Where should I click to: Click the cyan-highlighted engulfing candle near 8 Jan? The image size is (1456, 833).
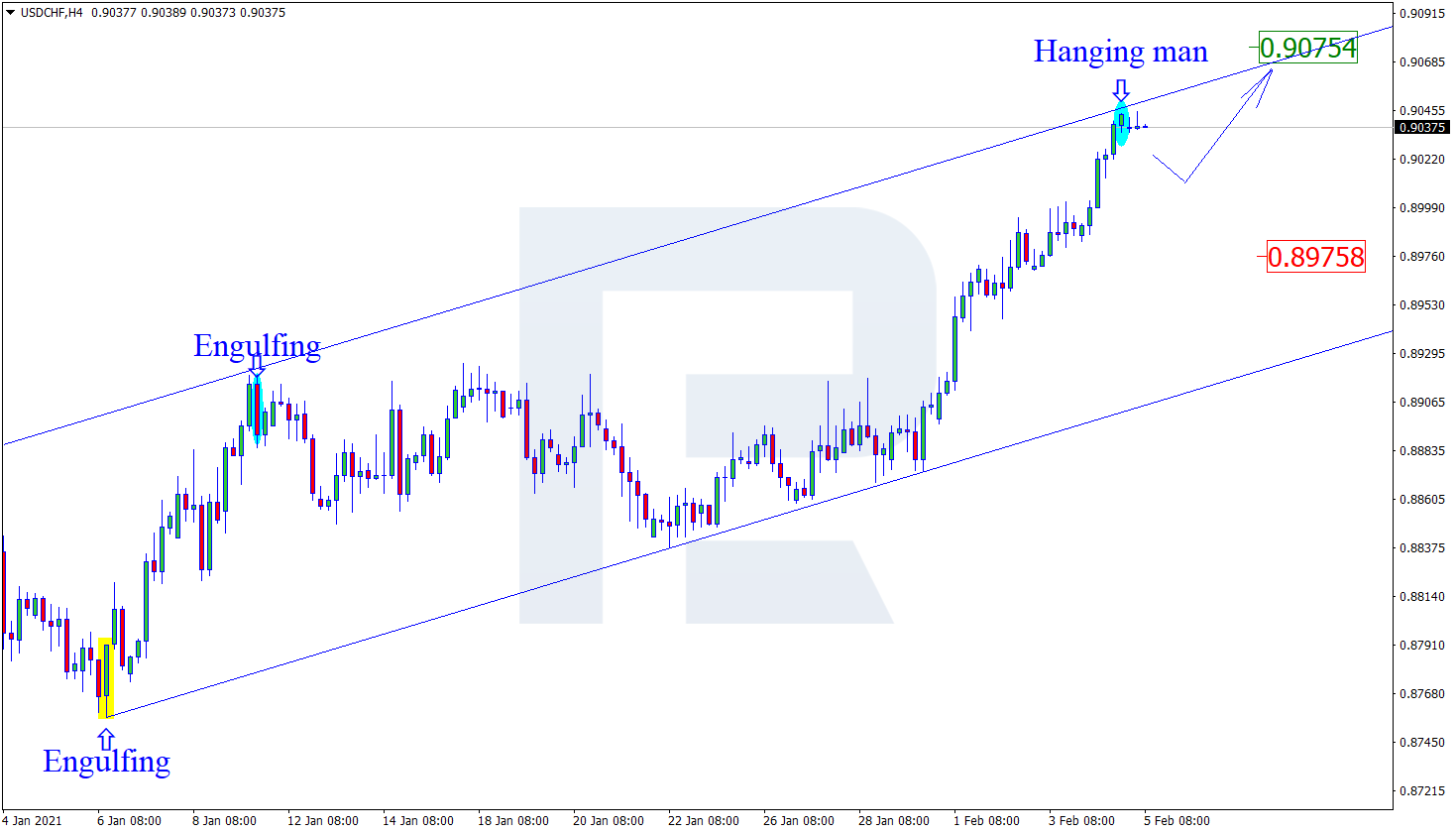[258, 410]
